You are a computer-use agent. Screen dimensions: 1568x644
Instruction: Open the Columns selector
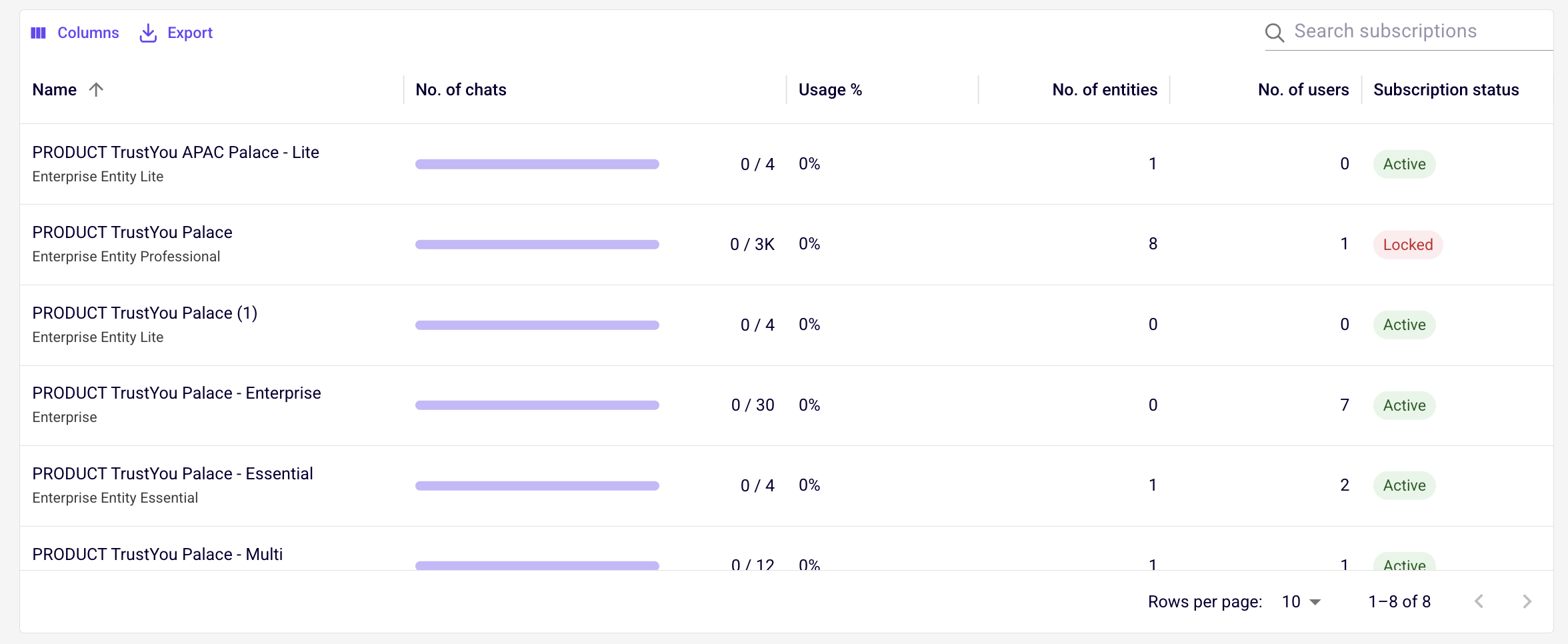tap(75, 33)
